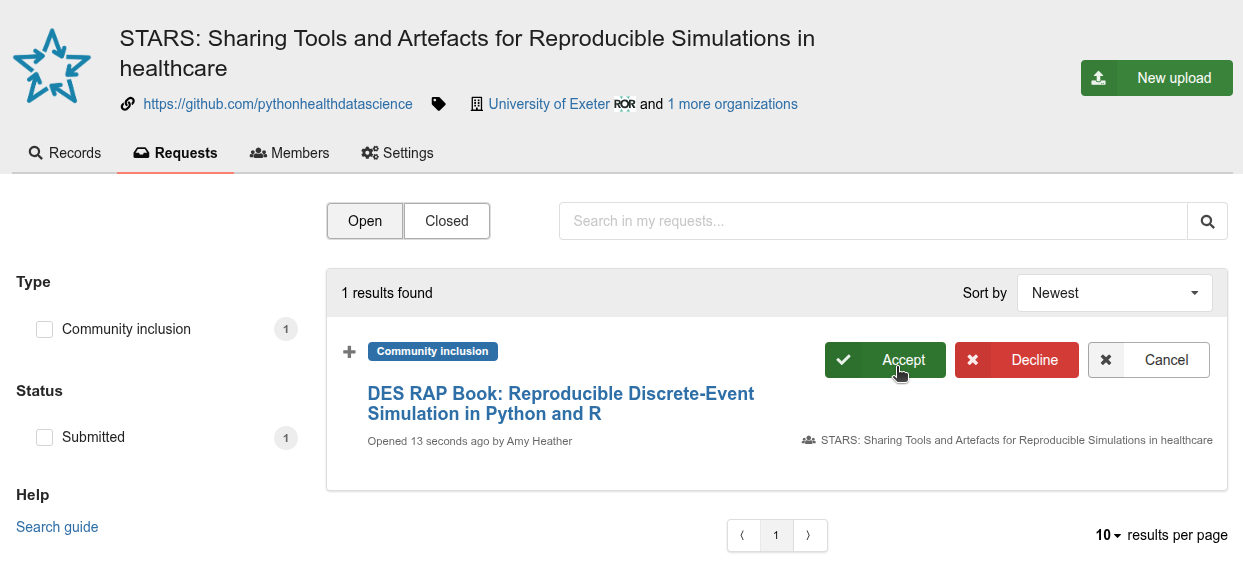Click the STARS community star logo
The image size is (1243, 569).
tap(52, 66)
